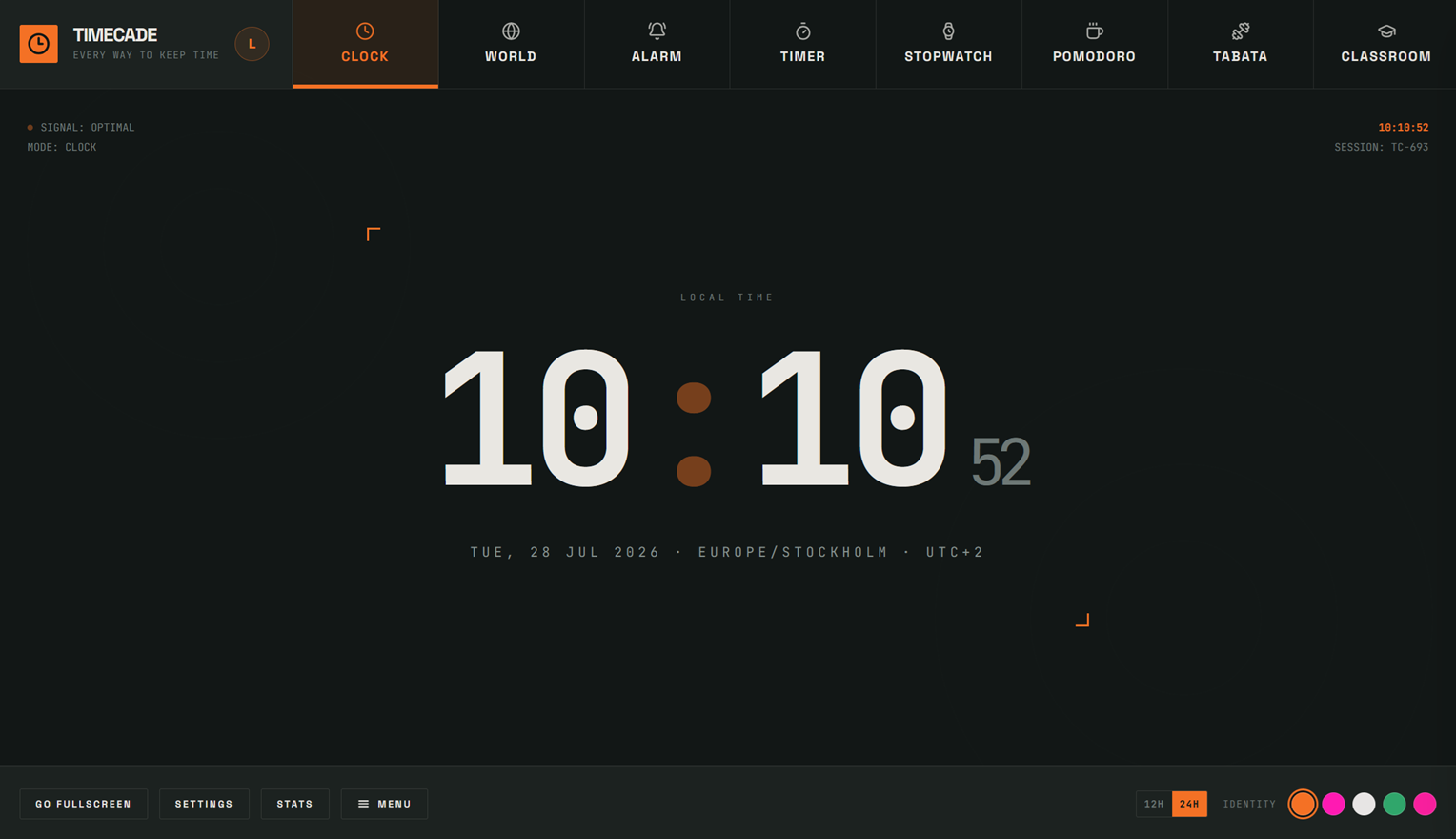Open the Alarm tab
Viewport: 1456px width, 839px height.
[x=657, y=44]
